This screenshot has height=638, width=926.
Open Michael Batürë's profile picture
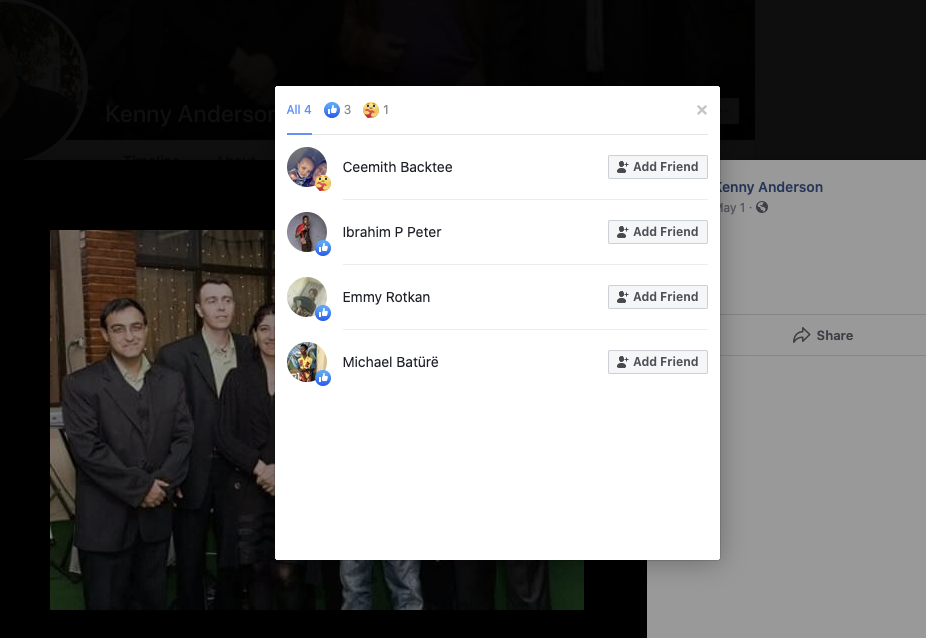[307, 362]
